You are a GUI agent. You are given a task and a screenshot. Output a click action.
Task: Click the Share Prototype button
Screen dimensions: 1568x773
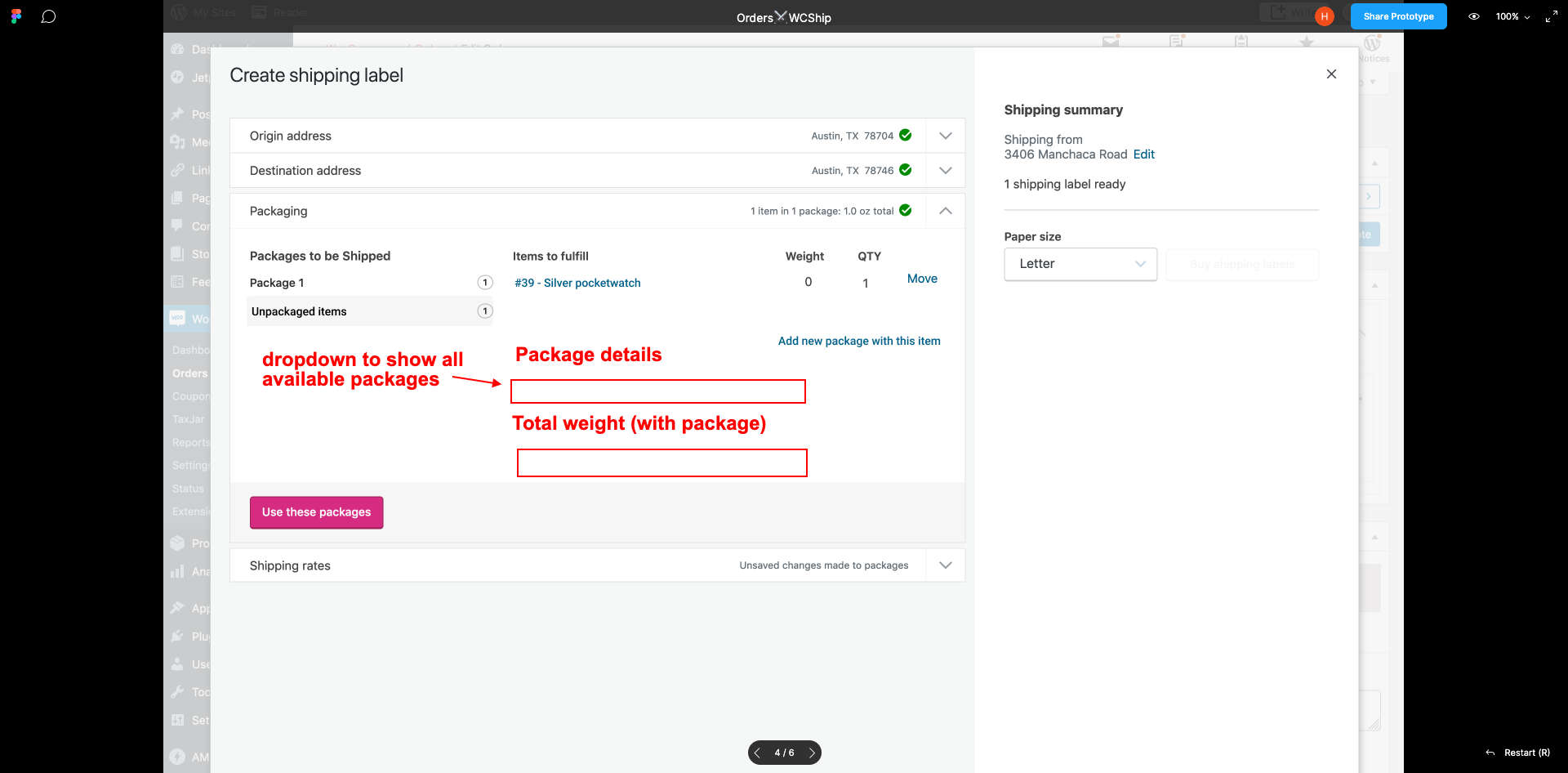[x=1398, y=16]
